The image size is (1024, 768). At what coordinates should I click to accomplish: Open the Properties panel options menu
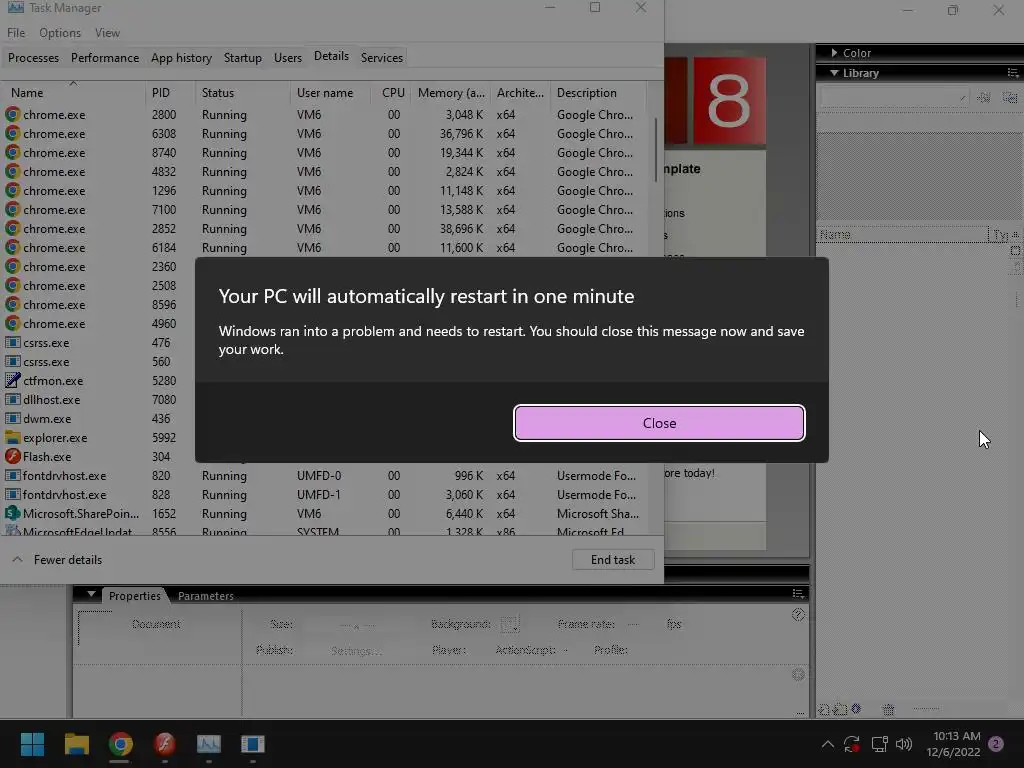pyautogui.click(x=797, y=593)
